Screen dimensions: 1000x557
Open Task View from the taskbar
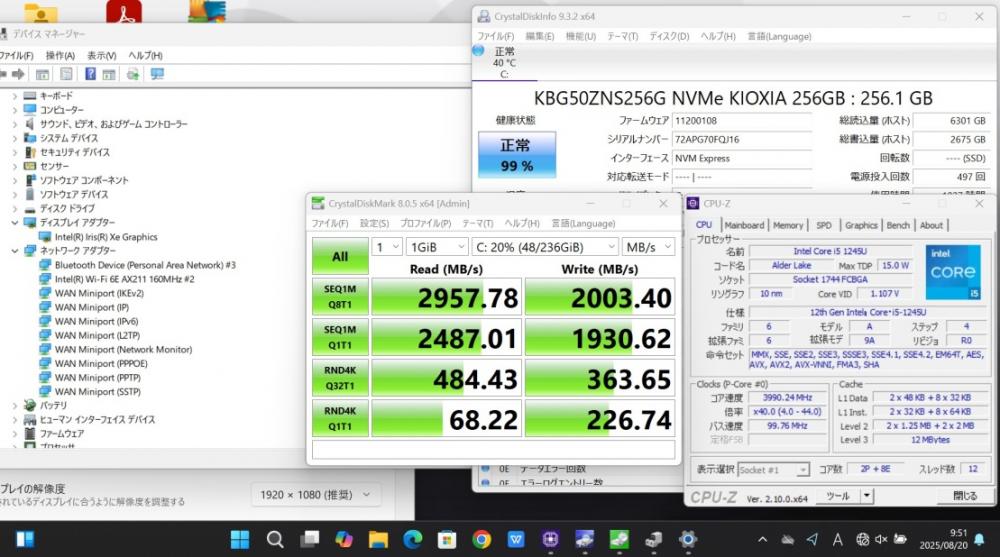click(310, 540)
